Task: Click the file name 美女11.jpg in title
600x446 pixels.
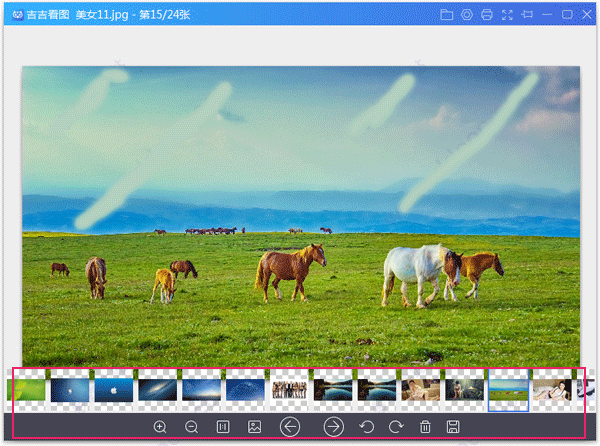Action: coord(102,15)
